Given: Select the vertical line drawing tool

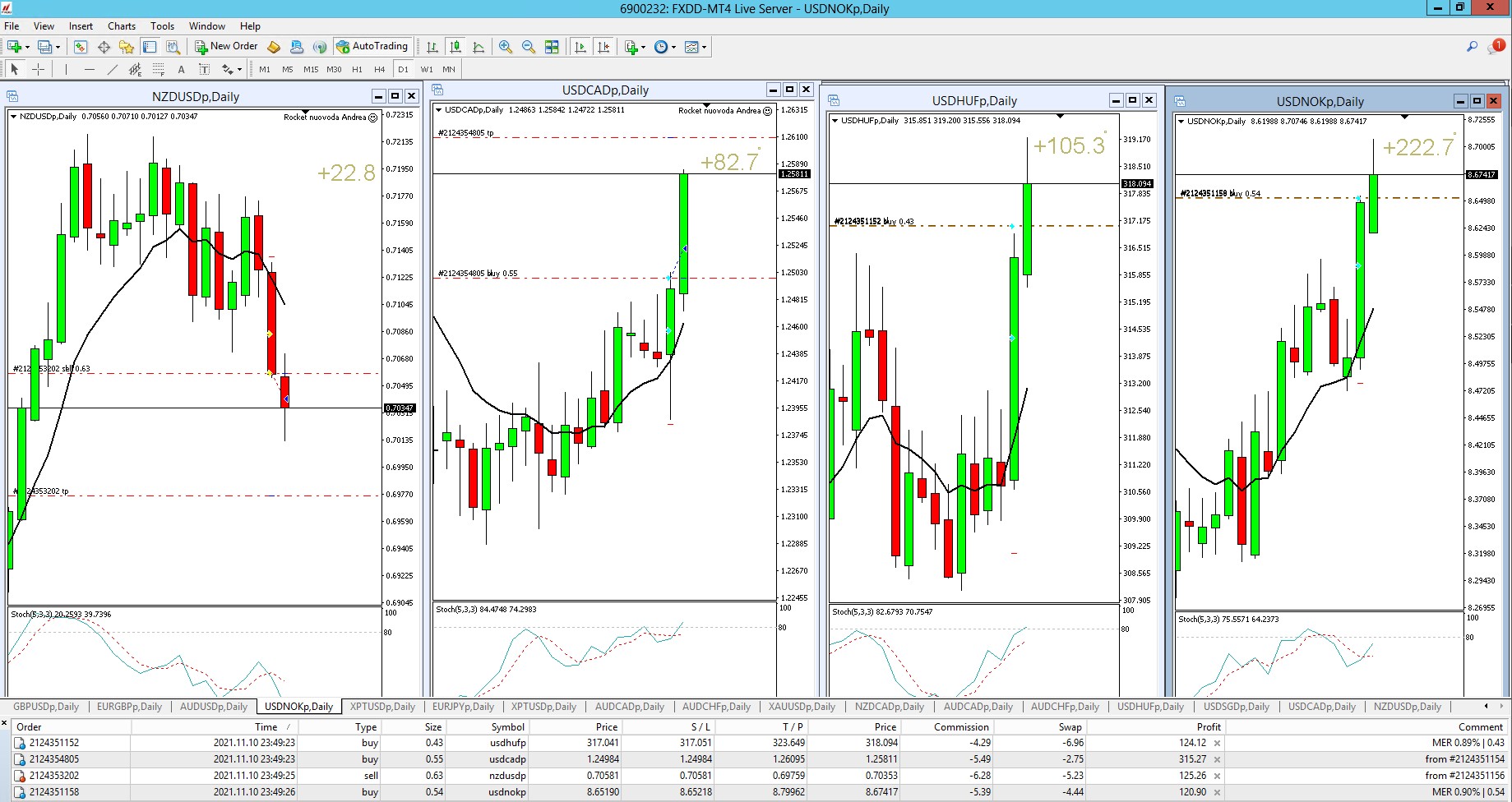Looking at the screenshot, I should click(x=66, y=69).
